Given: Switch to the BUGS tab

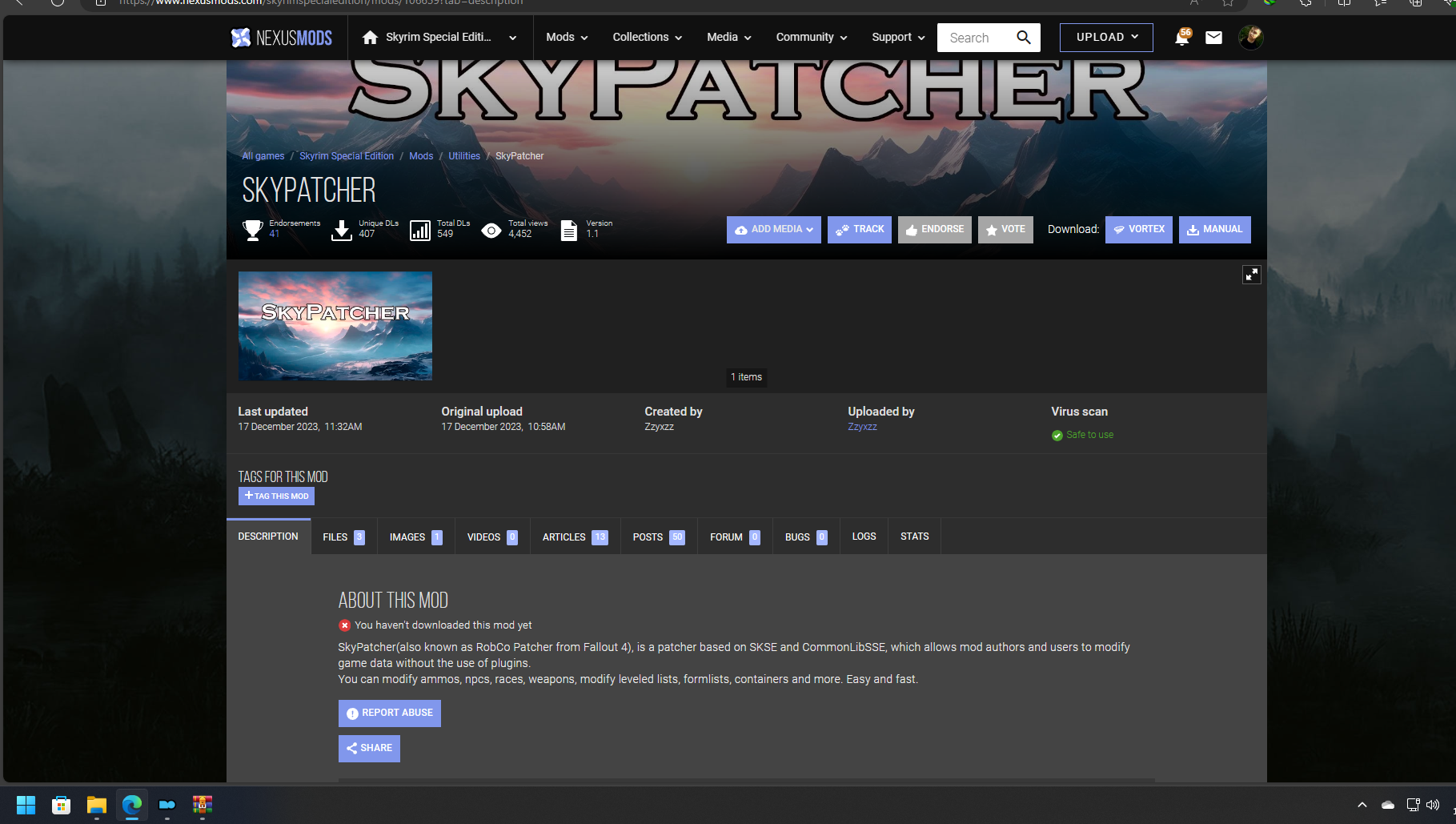Looking at the screenshot, I should tap(806, 537).
